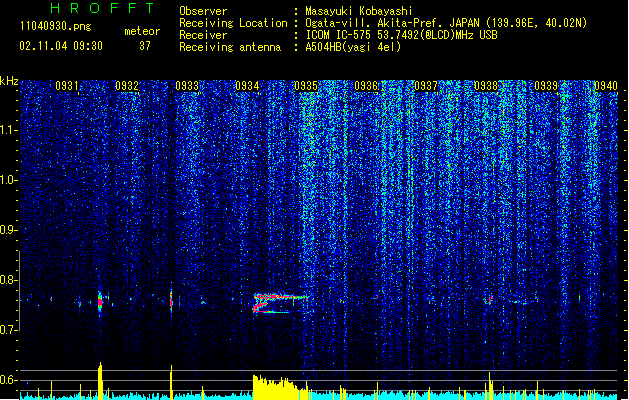Click the tallest yellow power peak after 0931
Image resolution: width=629 pixels, height=400 pixels.
[100, 381]
